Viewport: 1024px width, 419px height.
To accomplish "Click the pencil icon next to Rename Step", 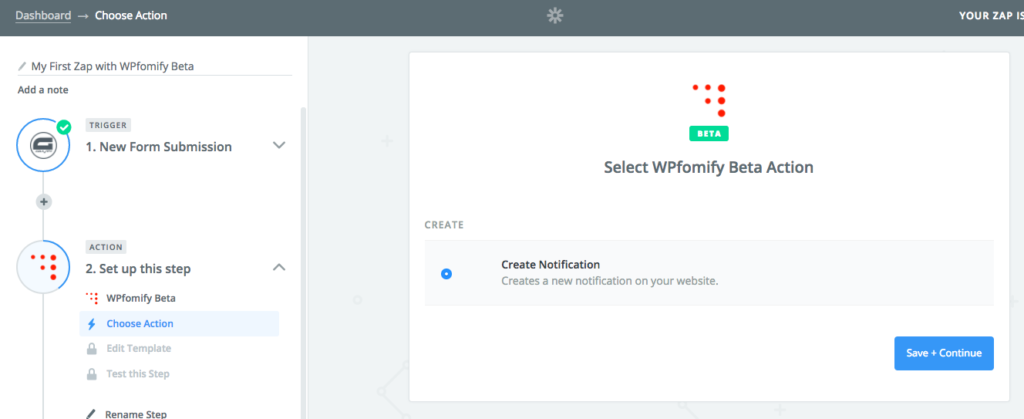I will click(91, 414).
